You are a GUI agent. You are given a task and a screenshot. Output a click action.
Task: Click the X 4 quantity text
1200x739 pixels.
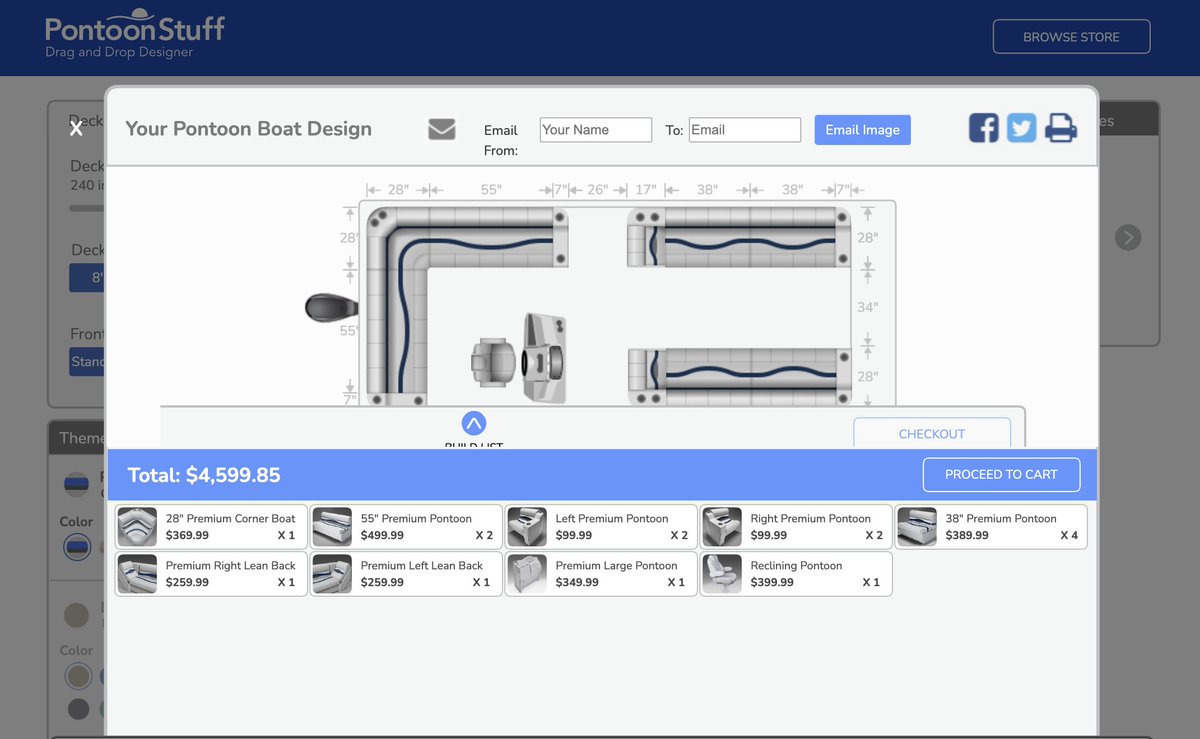(x=1069, y=535)
